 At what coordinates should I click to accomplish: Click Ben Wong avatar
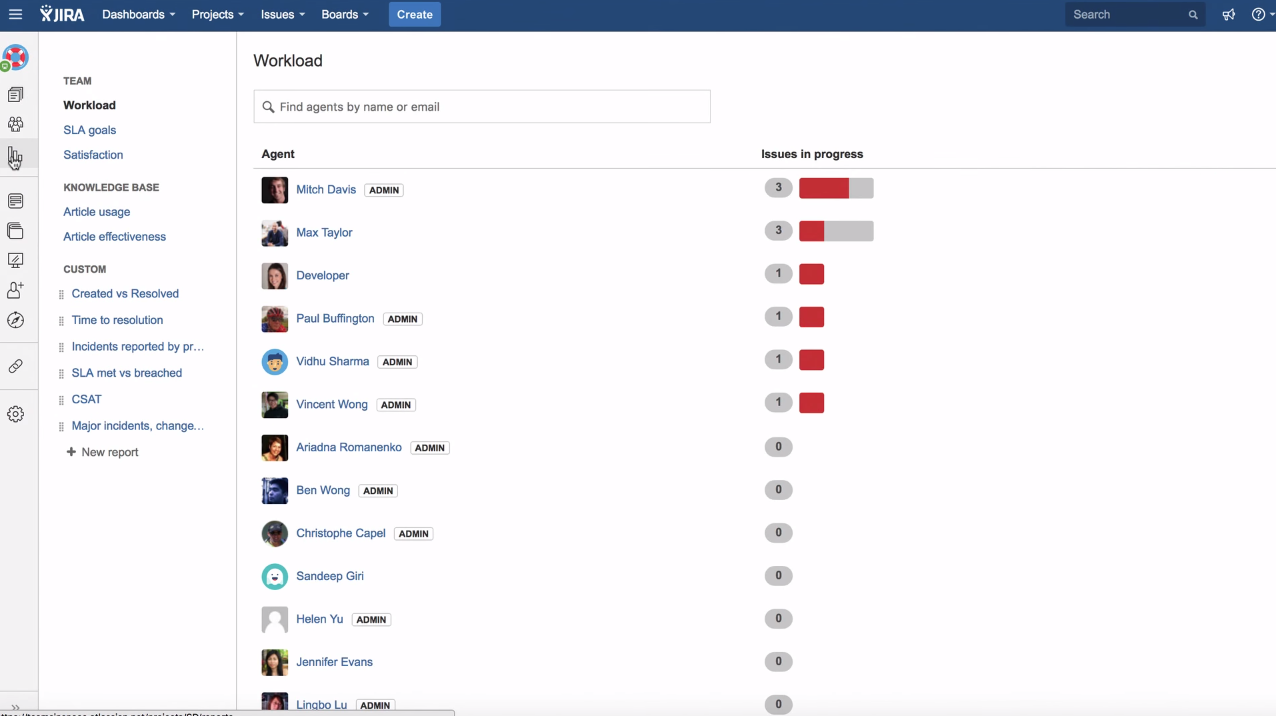(275, 491)
